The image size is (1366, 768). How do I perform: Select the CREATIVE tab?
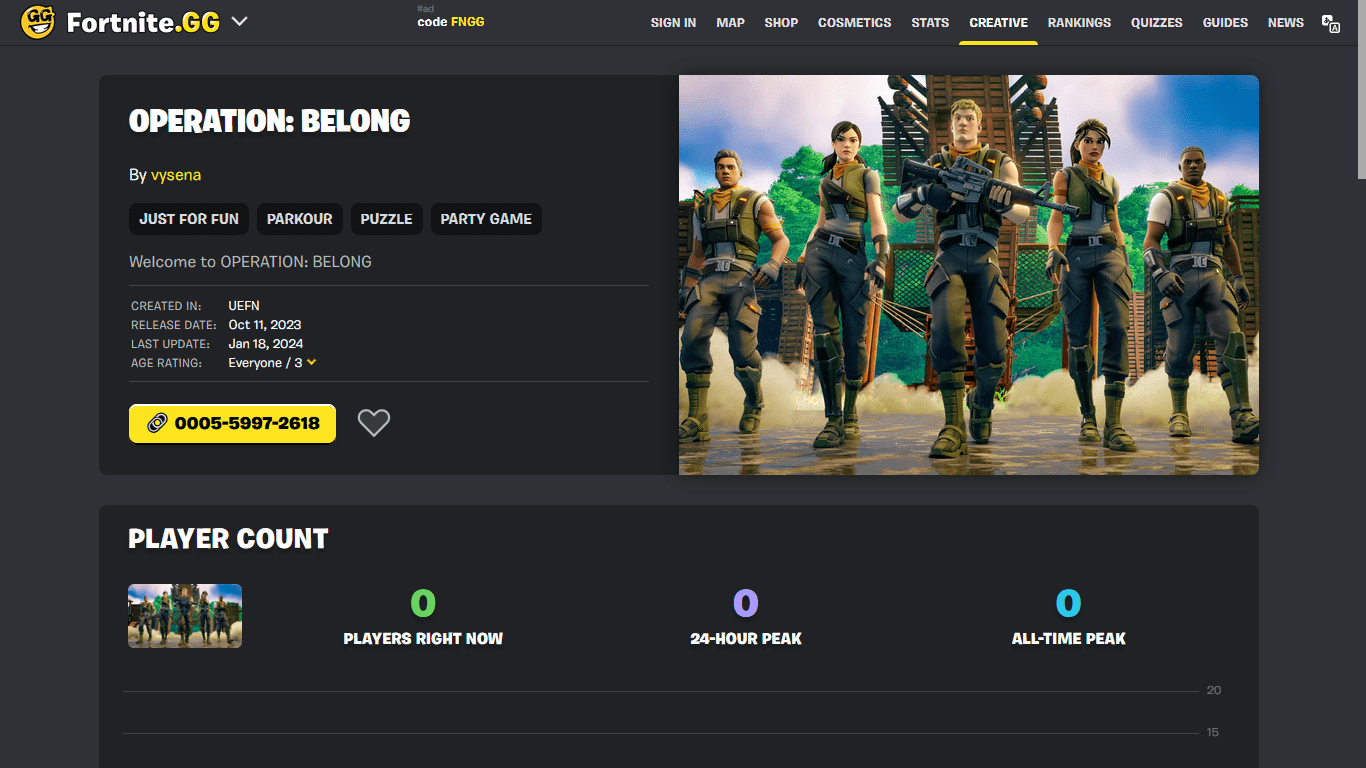tap(998, 22)
